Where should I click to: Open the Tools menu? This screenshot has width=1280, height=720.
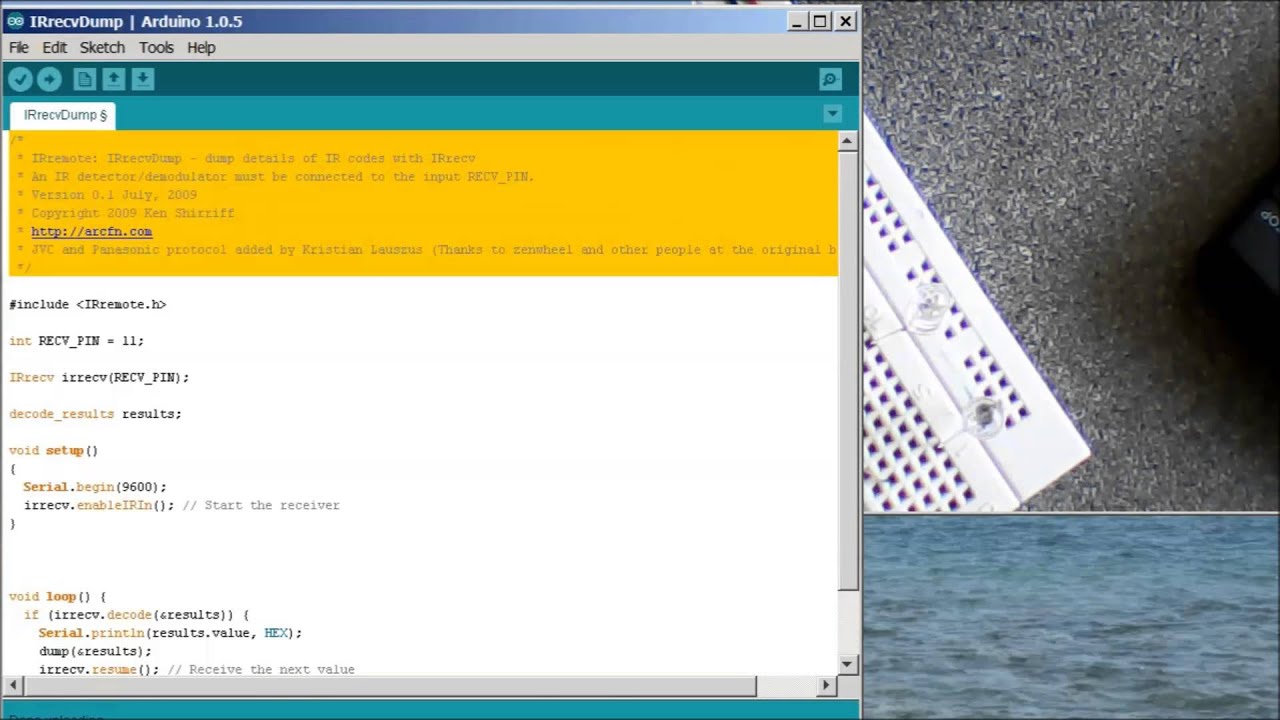pos(156,47)
